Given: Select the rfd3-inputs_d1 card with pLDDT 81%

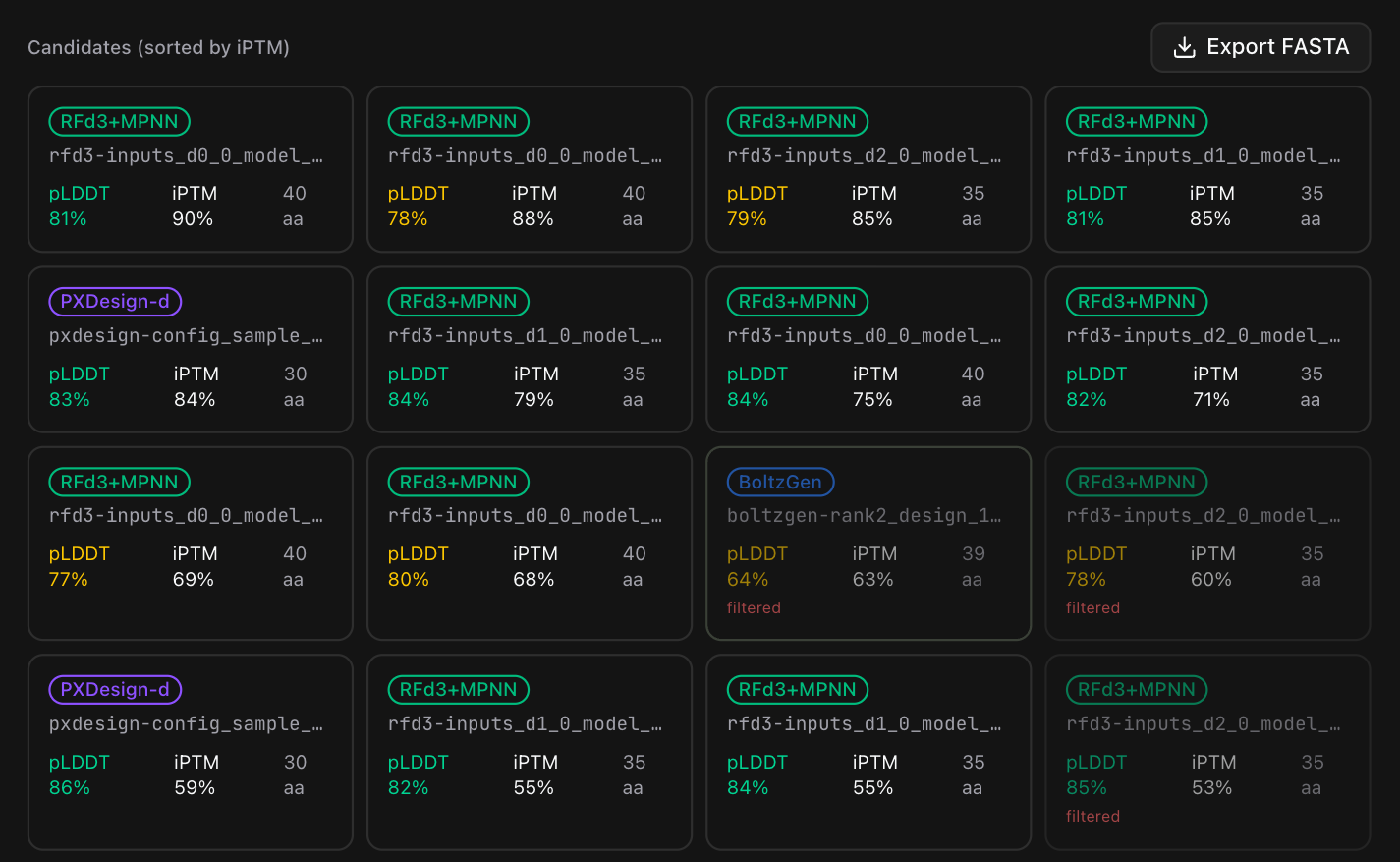Looking at the screenshot, I should click(x=1207, y=169).
